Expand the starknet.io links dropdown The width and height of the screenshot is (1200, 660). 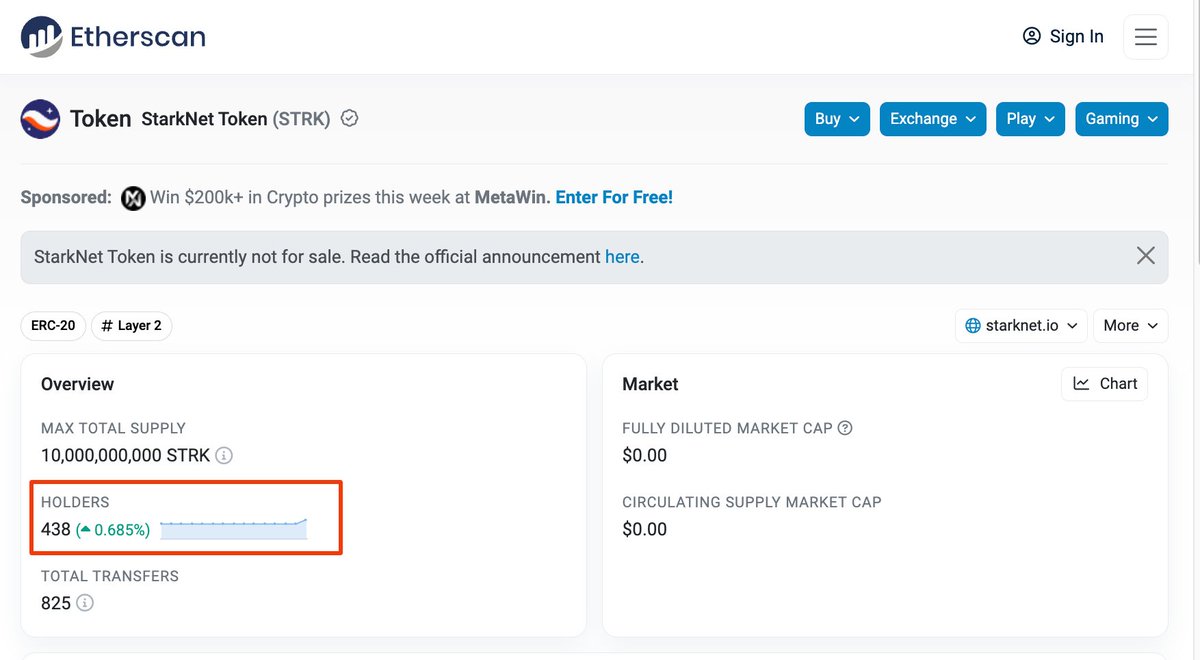pyautogui.click(x=1021, y=326)
